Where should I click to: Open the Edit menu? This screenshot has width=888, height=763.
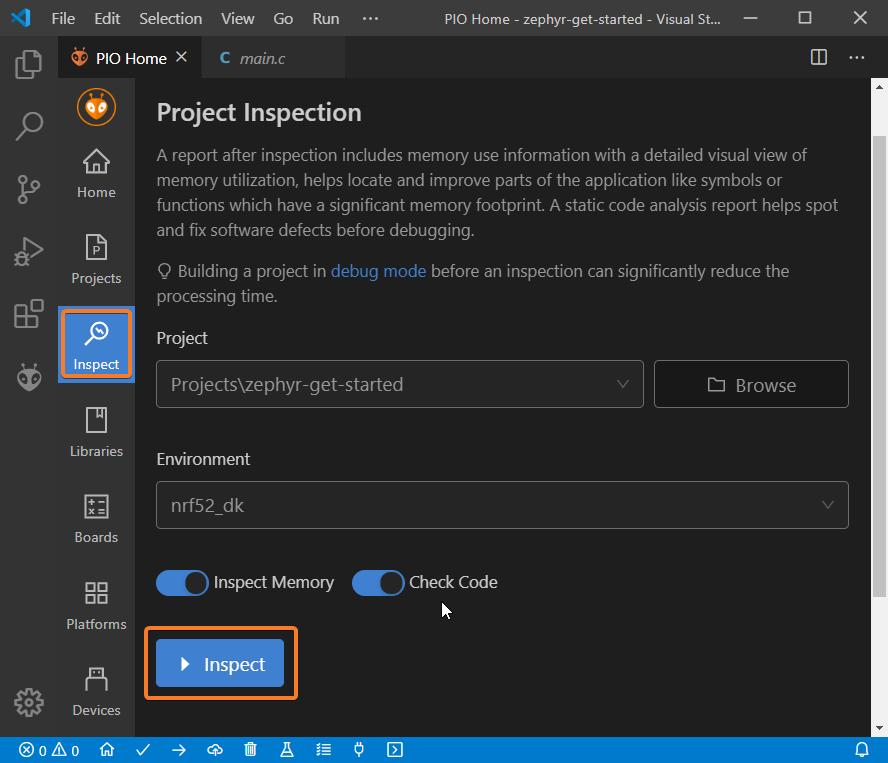click(107, 19)
